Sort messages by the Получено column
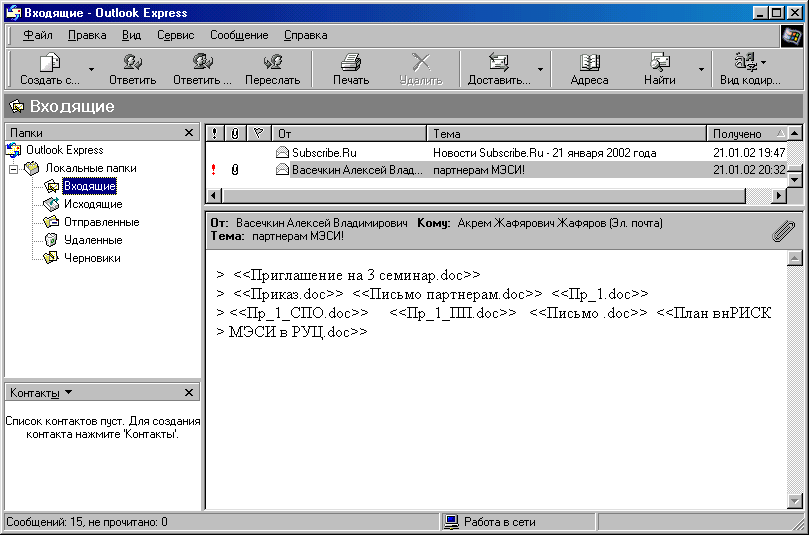This screenshot has width=809, height=535. tap(748, 134)
